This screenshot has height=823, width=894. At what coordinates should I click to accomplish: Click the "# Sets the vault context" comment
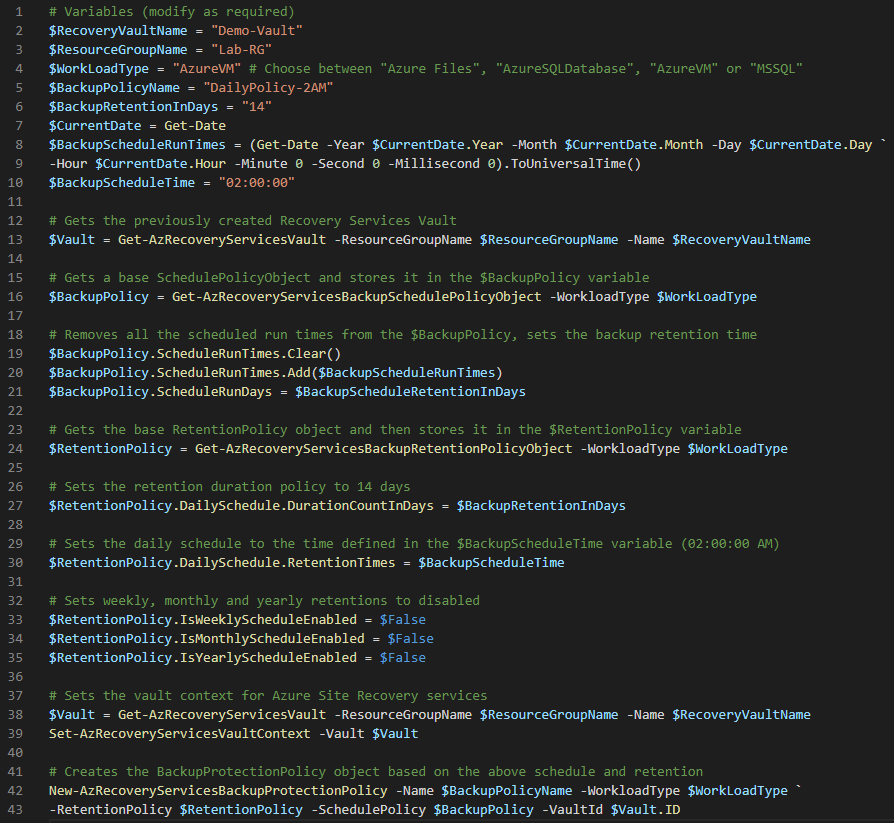(x=268, y=696)
